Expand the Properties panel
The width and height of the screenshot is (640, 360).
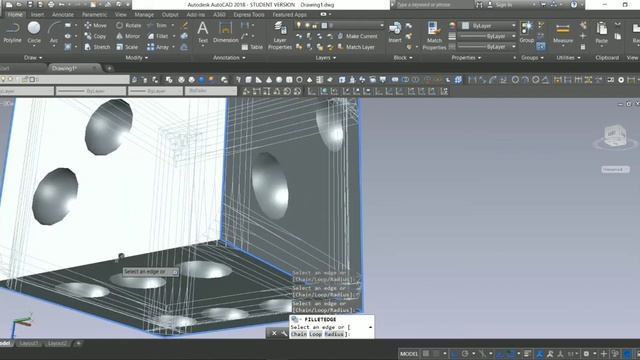click(x=466, y=58)
